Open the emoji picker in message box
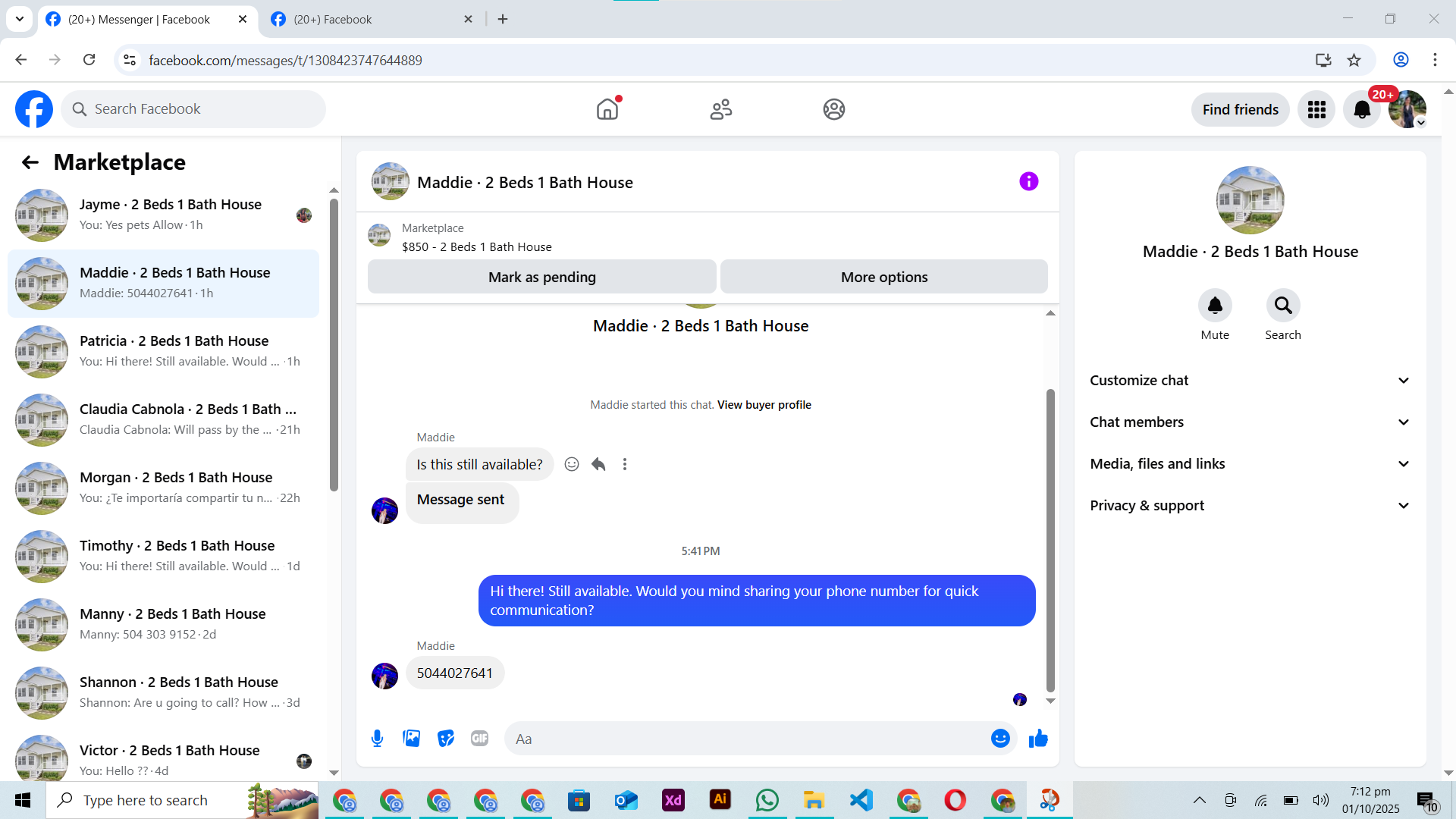Viewport: 1456px width, 819px height. (1000, 739)
